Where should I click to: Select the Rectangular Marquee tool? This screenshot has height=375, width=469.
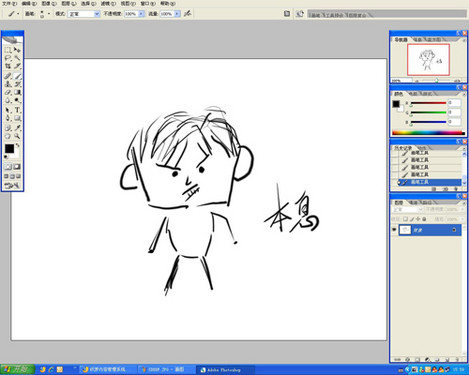tap(8, 50)
